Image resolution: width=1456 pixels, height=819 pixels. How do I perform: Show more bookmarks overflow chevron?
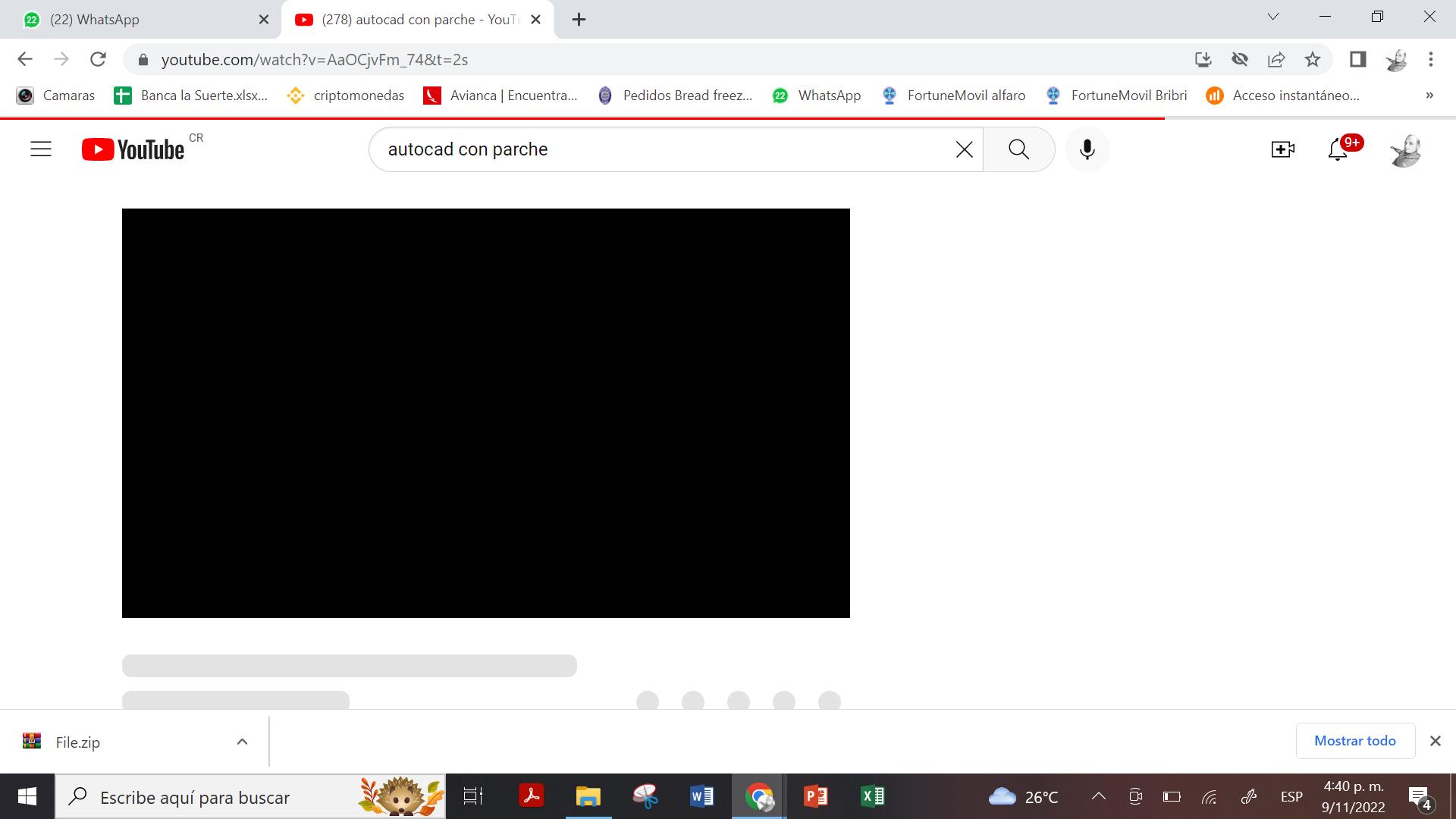(x=1429, y=96)
